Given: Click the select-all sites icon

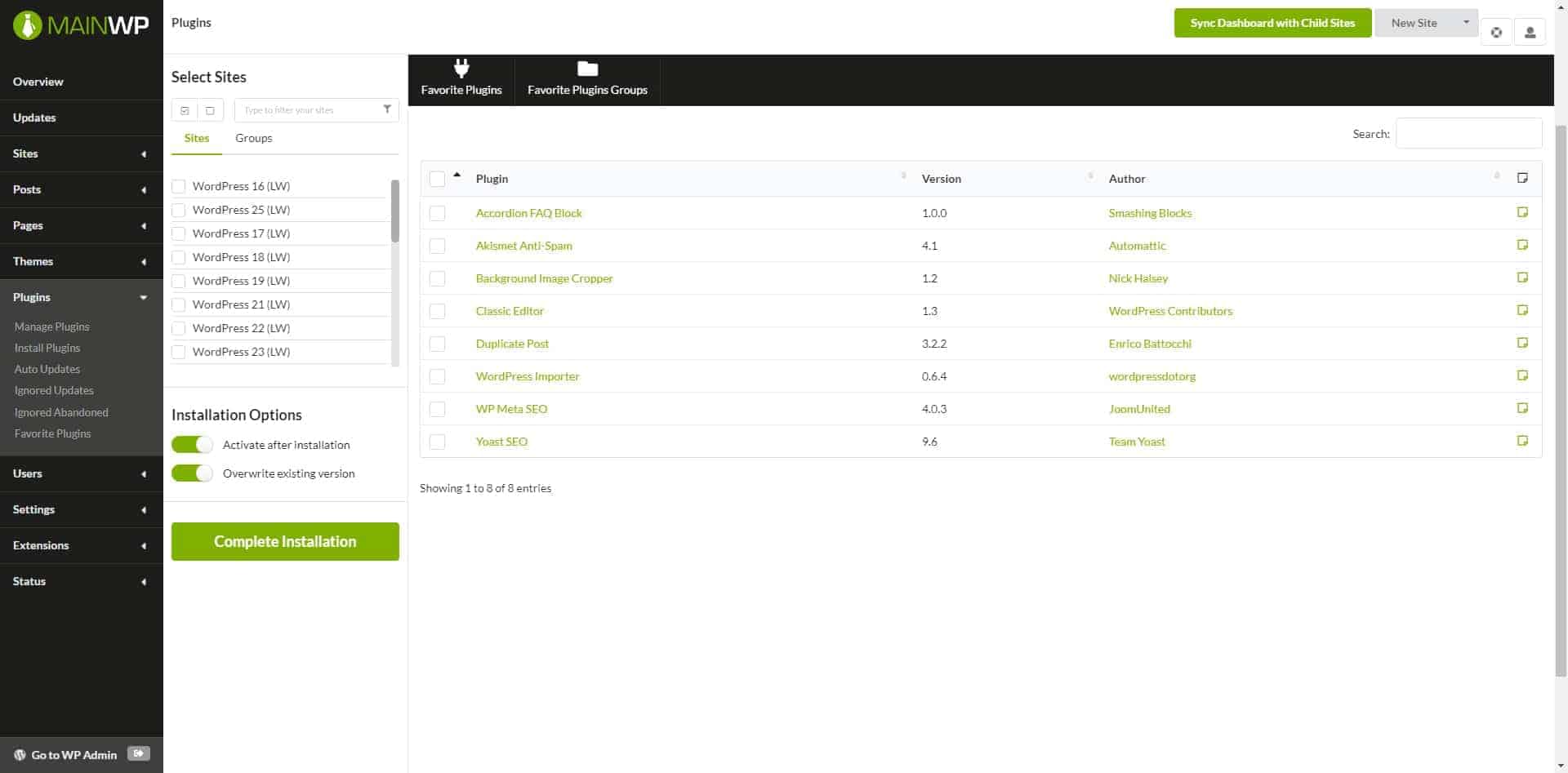Looking at the screenshot, I should tap(185, 110).
